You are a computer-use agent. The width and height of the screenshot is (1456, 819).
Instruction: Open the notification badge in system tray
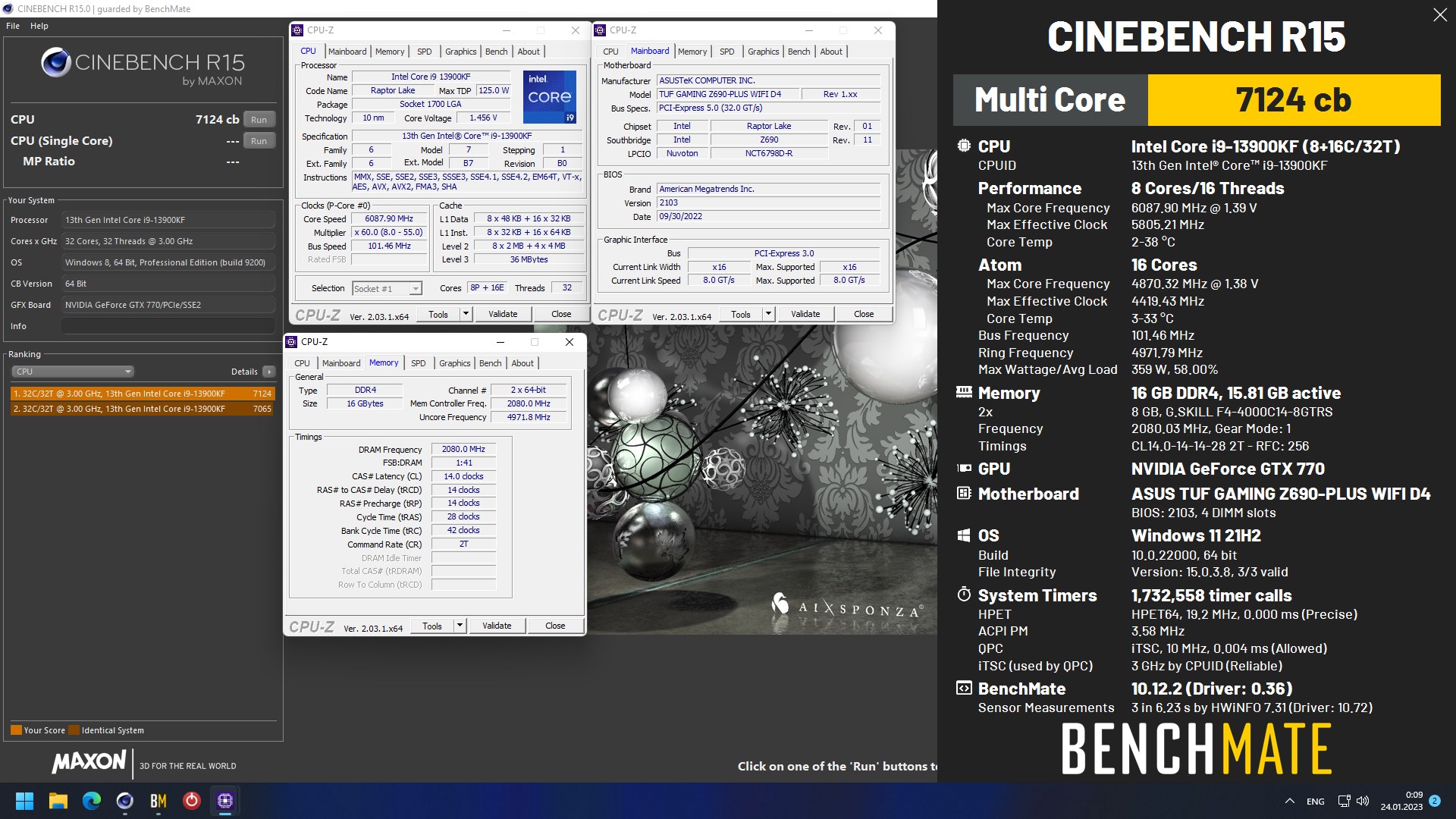(x=1435, y=801)
